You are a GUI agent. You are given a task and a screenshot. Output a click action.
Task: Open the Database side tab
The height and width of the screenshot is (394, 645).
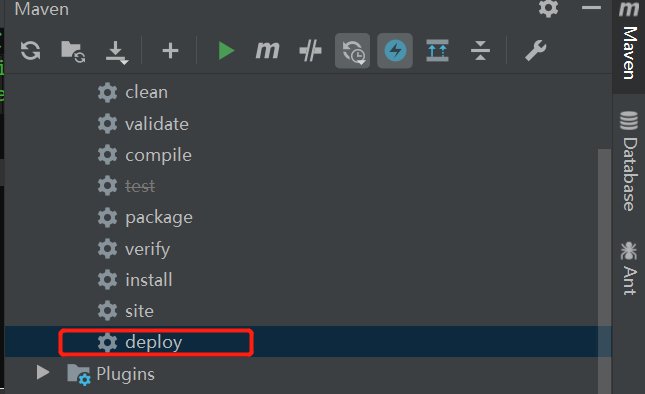tap(629, 161)
